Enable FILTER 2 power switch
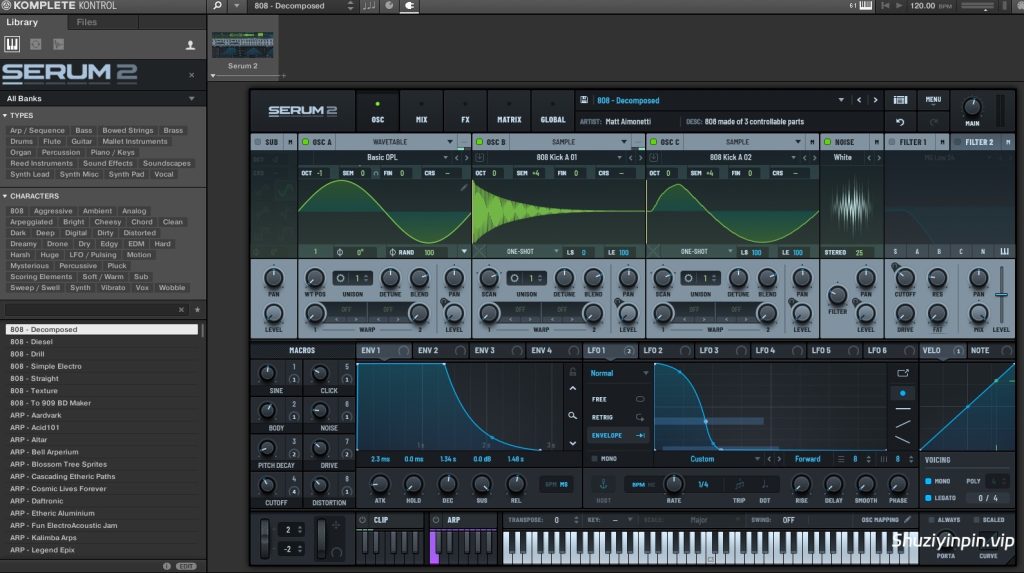Viewport: 1024px width, 573px height. tap(958, 142)
